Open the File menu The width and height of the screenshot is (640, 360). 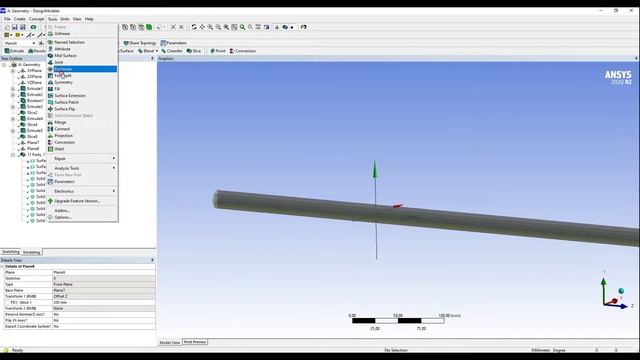coord(7,19)
